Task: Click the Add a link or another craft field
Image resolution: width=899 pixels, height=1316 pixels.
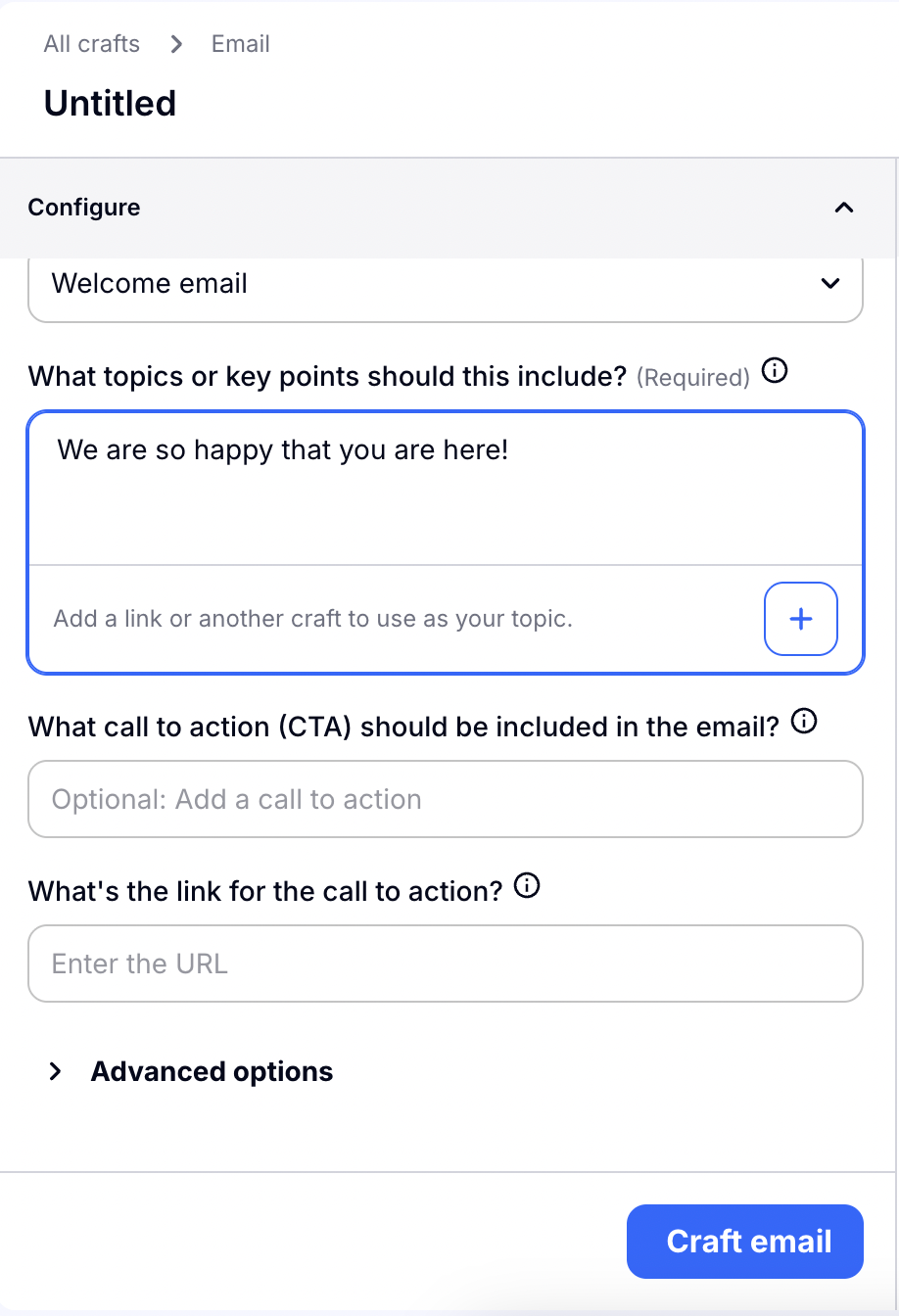Action: pyautogui.click(x=313, y=619)
